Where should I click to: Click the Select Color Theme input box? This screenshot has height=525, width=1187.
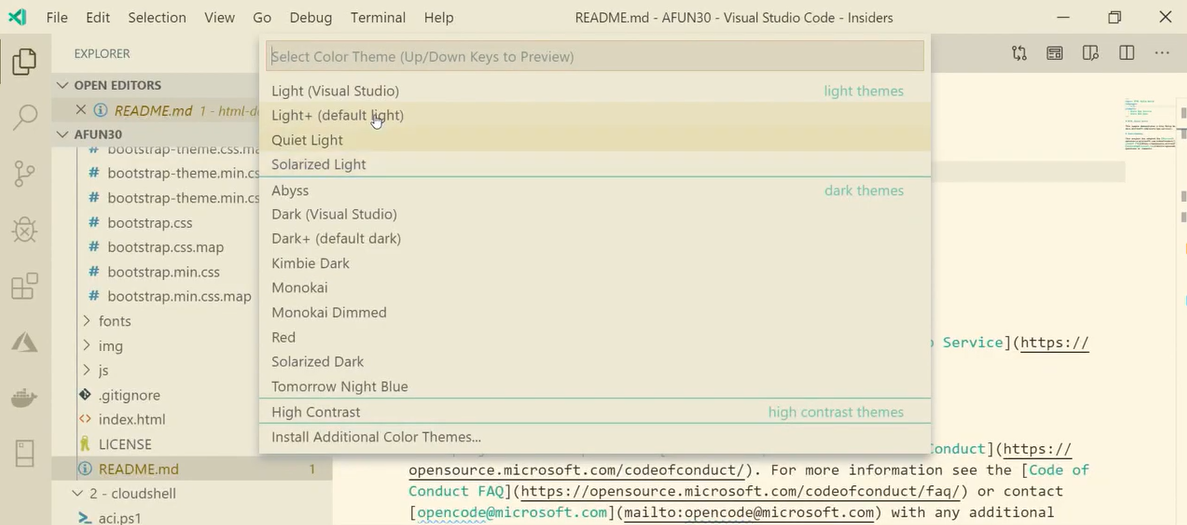594,56
